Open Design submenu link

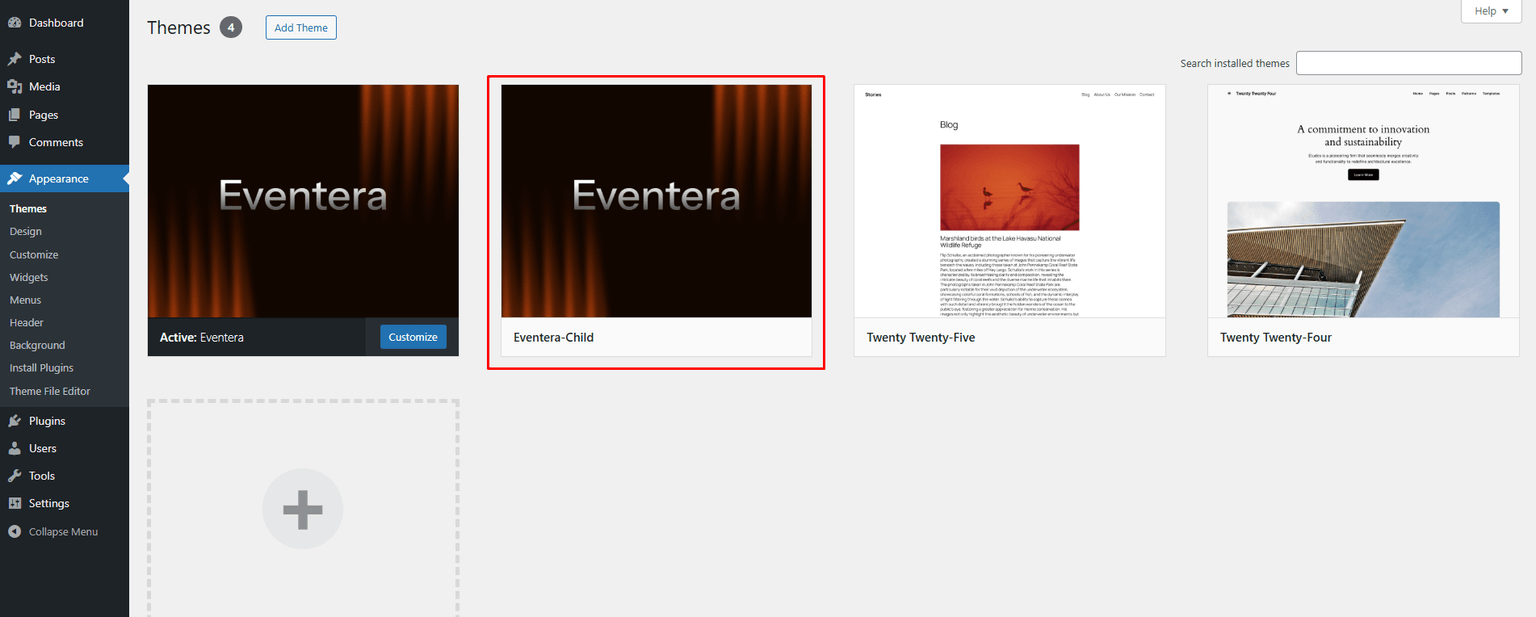[26, 231]
